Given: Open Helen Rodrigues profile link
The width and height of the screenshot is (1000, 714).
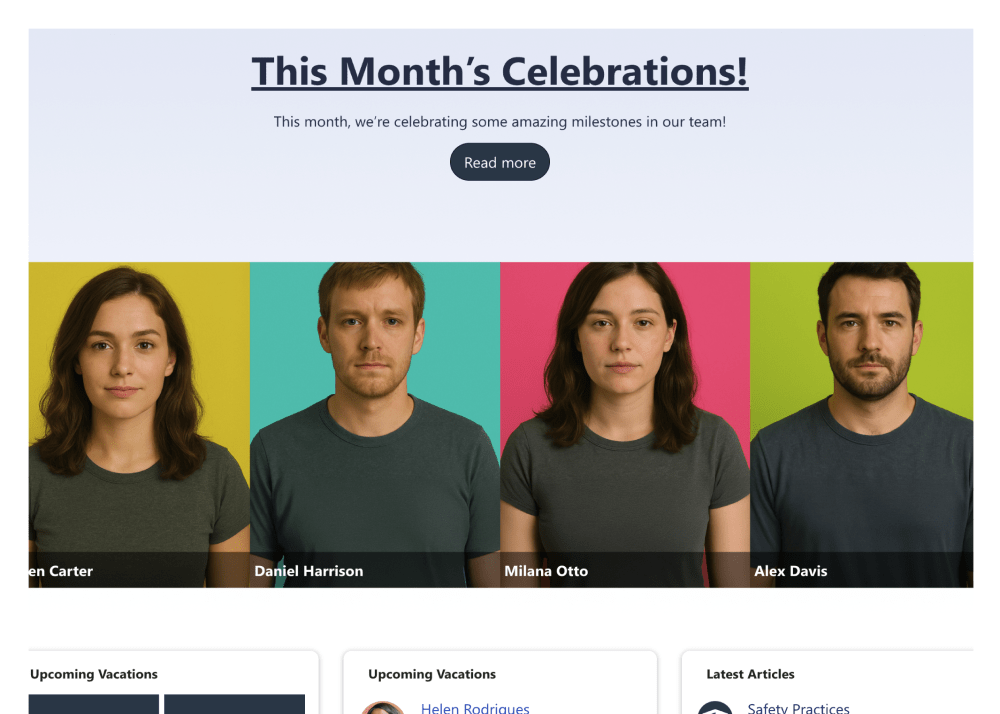Looking at the screenshot, I should 475,708.
